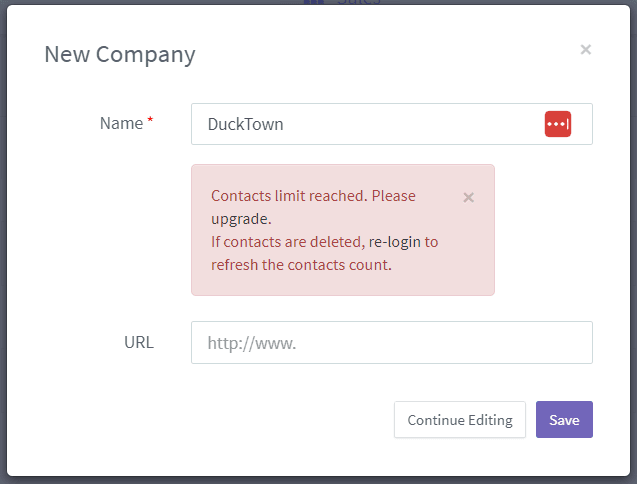Dismiss the contacts limit alert
637x484 pixels.
tap(468, 198)
